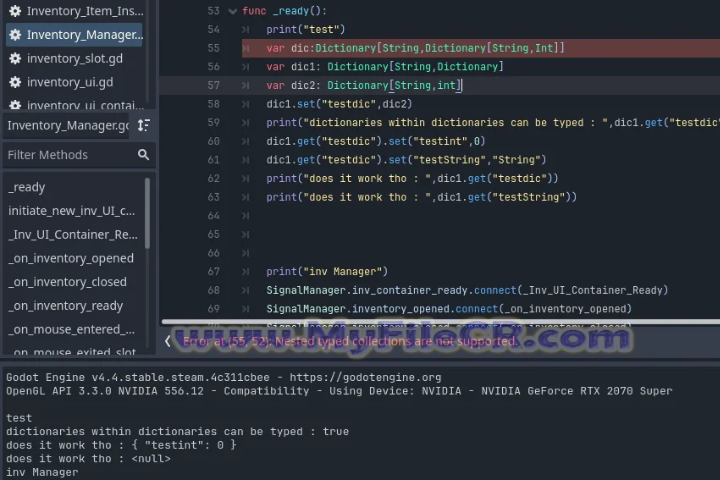720x480 pixels.
Task: Collapse the func _ready fold arrow
Action: [x=232, y=11]
